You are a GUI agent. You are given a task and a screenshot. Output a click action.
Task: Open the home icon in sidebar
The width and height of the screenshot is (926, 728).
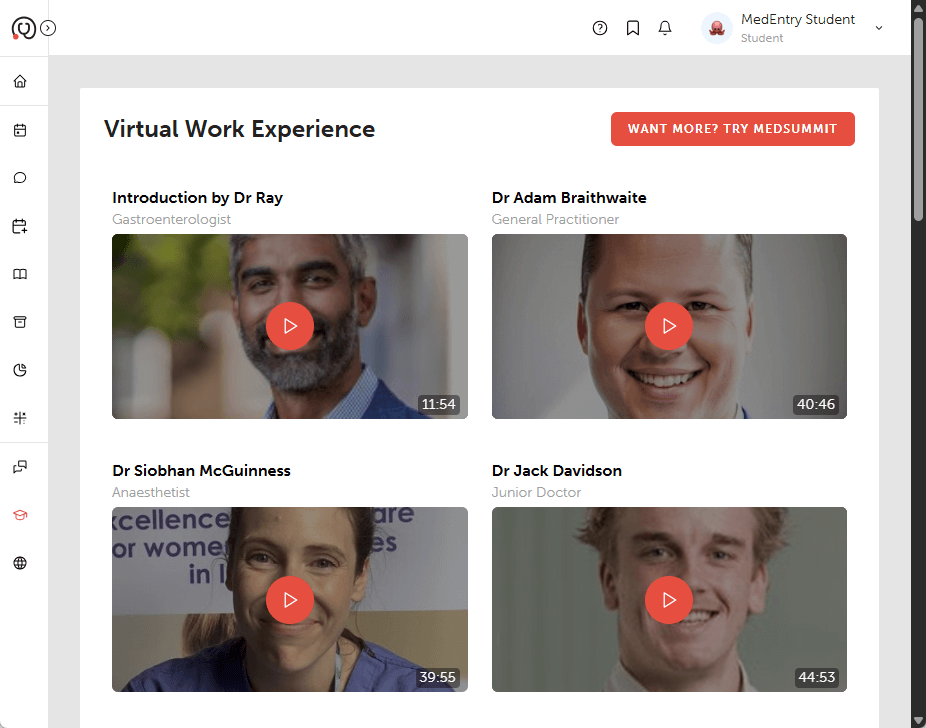pos(20,81)
